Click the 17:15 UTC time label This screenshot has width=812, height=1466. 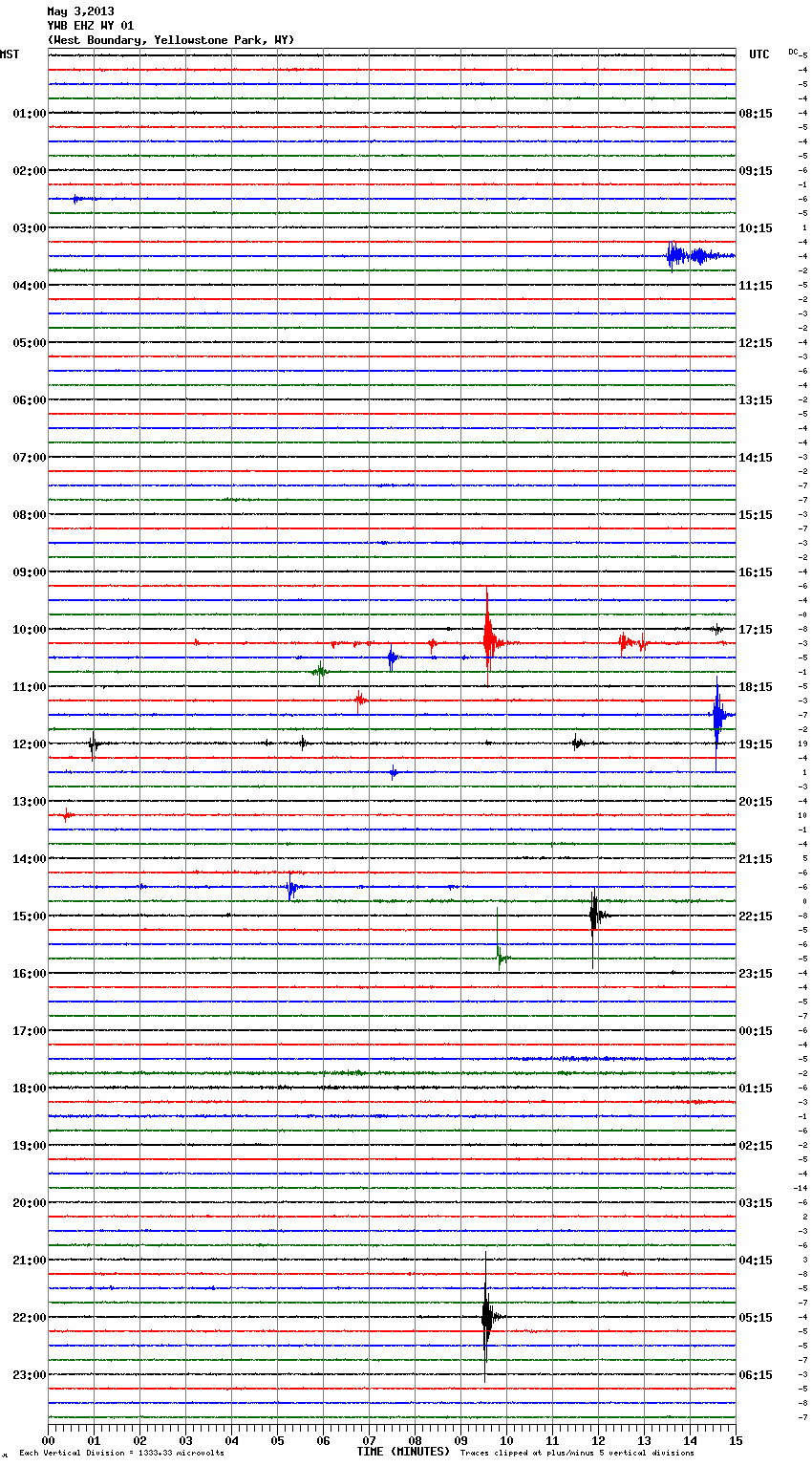point(756,630)
